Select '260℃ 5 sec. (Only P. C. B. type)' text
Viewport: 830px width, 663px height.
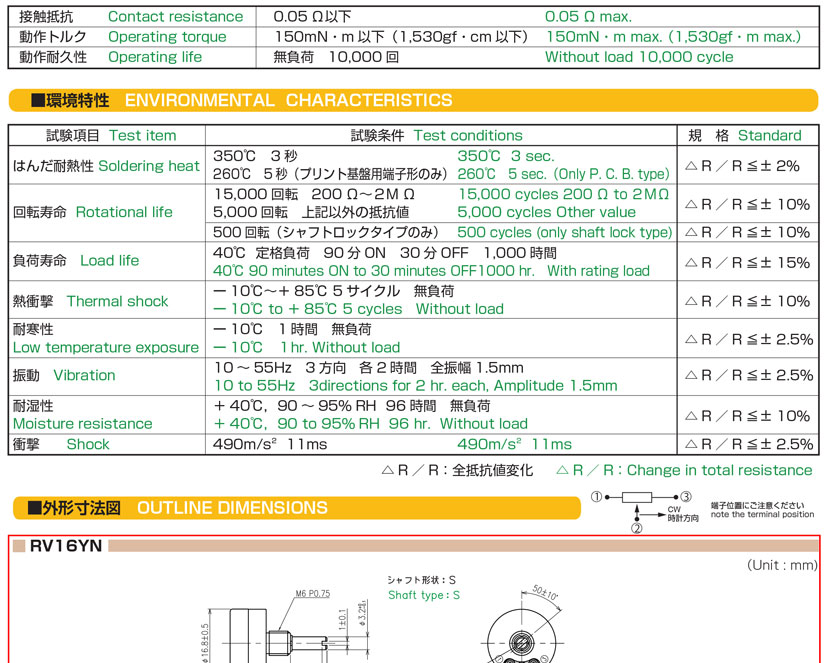pyautogui.click(x=563, y=174)
